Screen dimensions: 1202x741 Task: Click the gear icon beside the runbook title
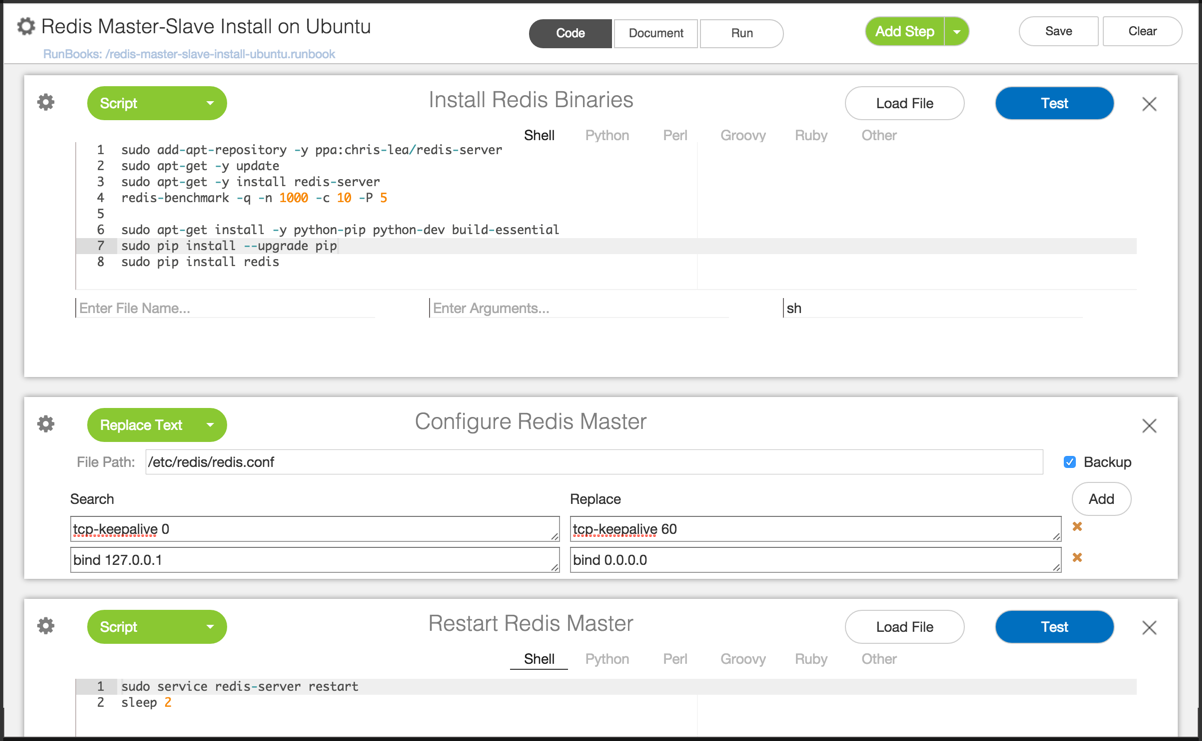pos(26,27)
